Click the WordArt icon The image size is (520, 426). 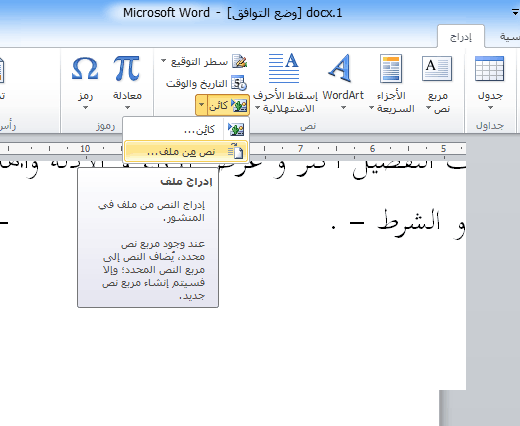pos(340,68)
